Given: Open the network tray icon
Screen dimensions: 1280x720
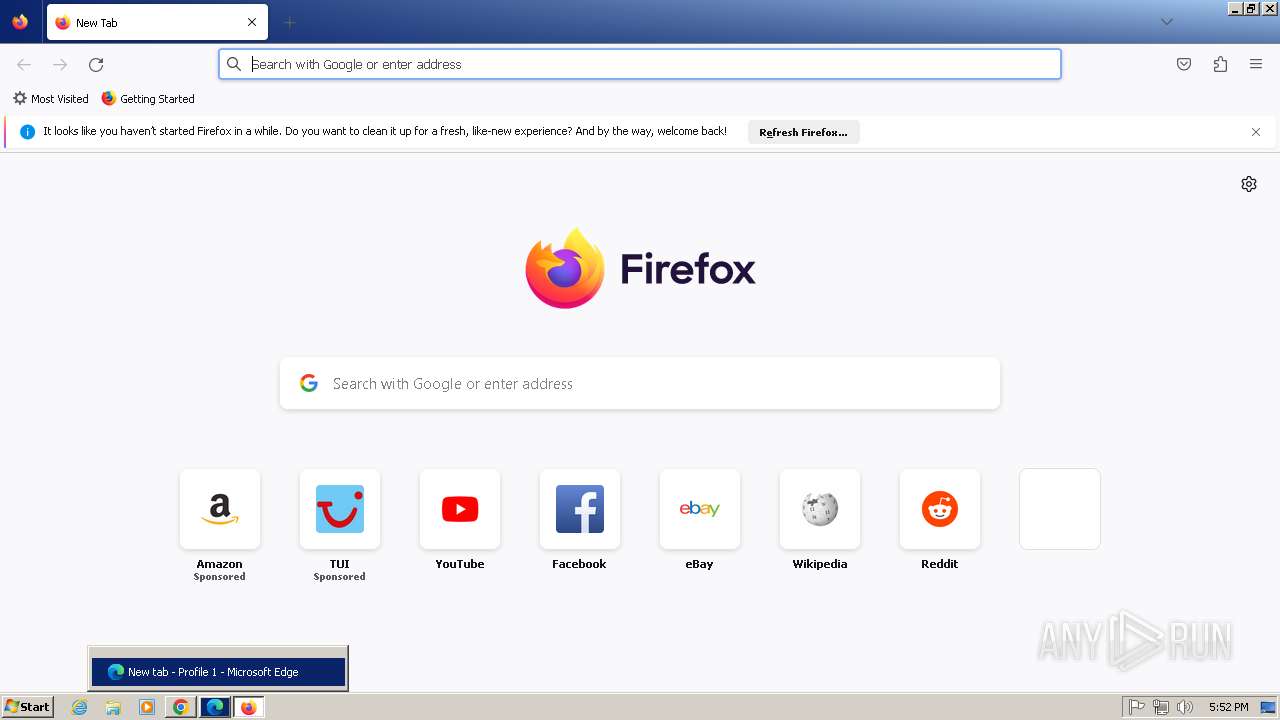Looking at the screenshot, I should [x=1161, y=707].
